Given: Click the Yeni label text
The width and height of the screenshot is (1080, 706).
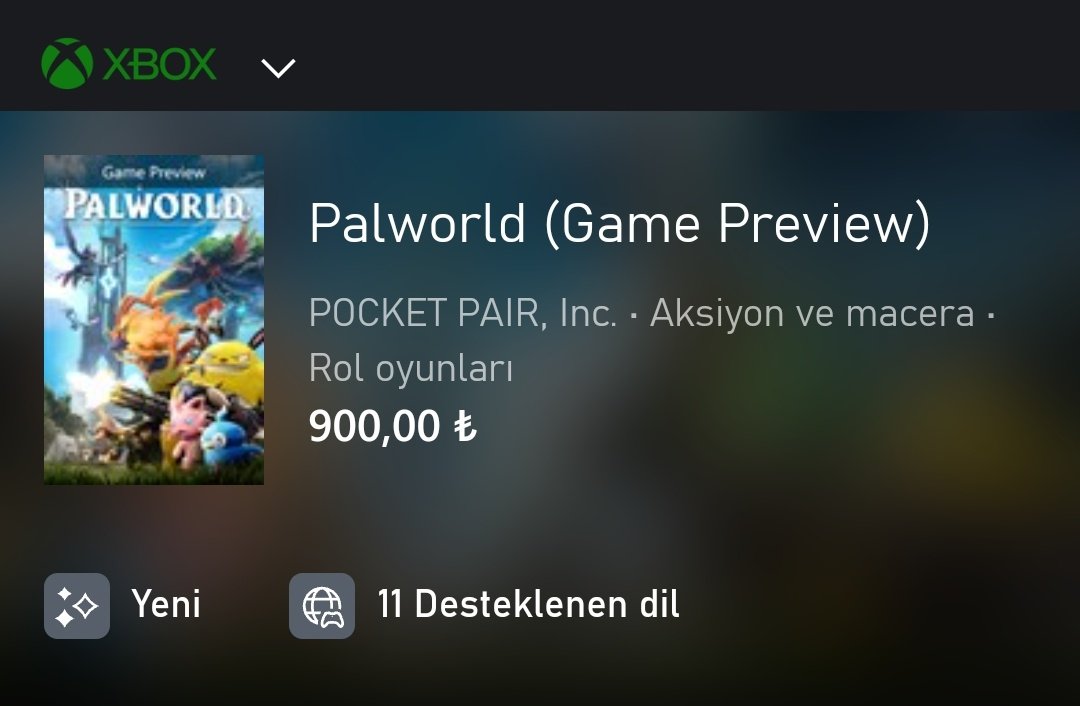Looking at the screenshot, I should point(166,604).
